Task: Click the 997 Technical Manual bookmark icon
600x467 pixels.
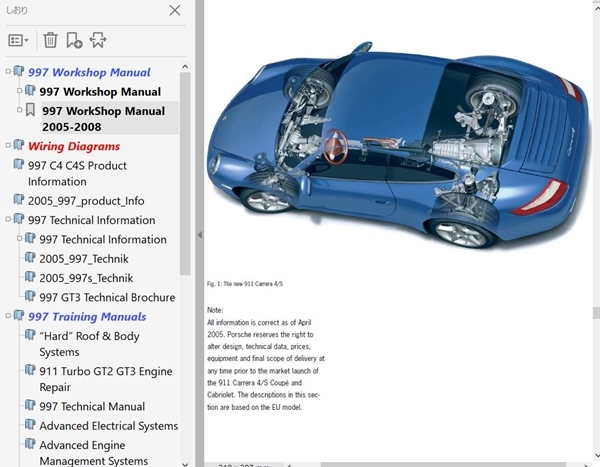Action: pos(30,405)
